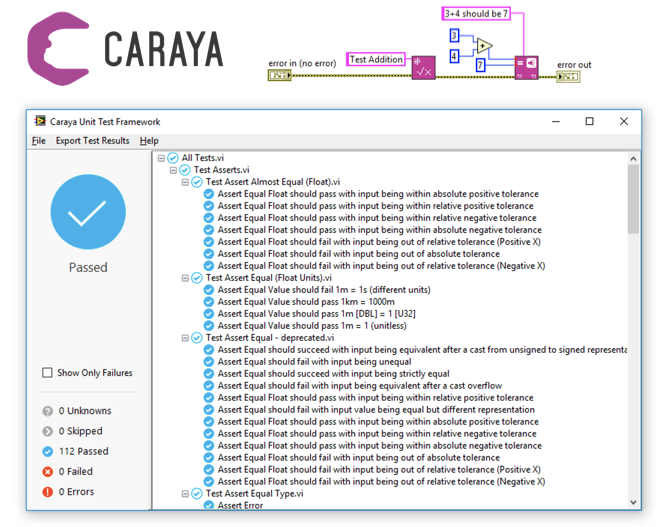This screenshot has width=666, height=527.
Task: Click check icon of Test Assert Equal - deprecated.vi
Action: tap(196, 338)
